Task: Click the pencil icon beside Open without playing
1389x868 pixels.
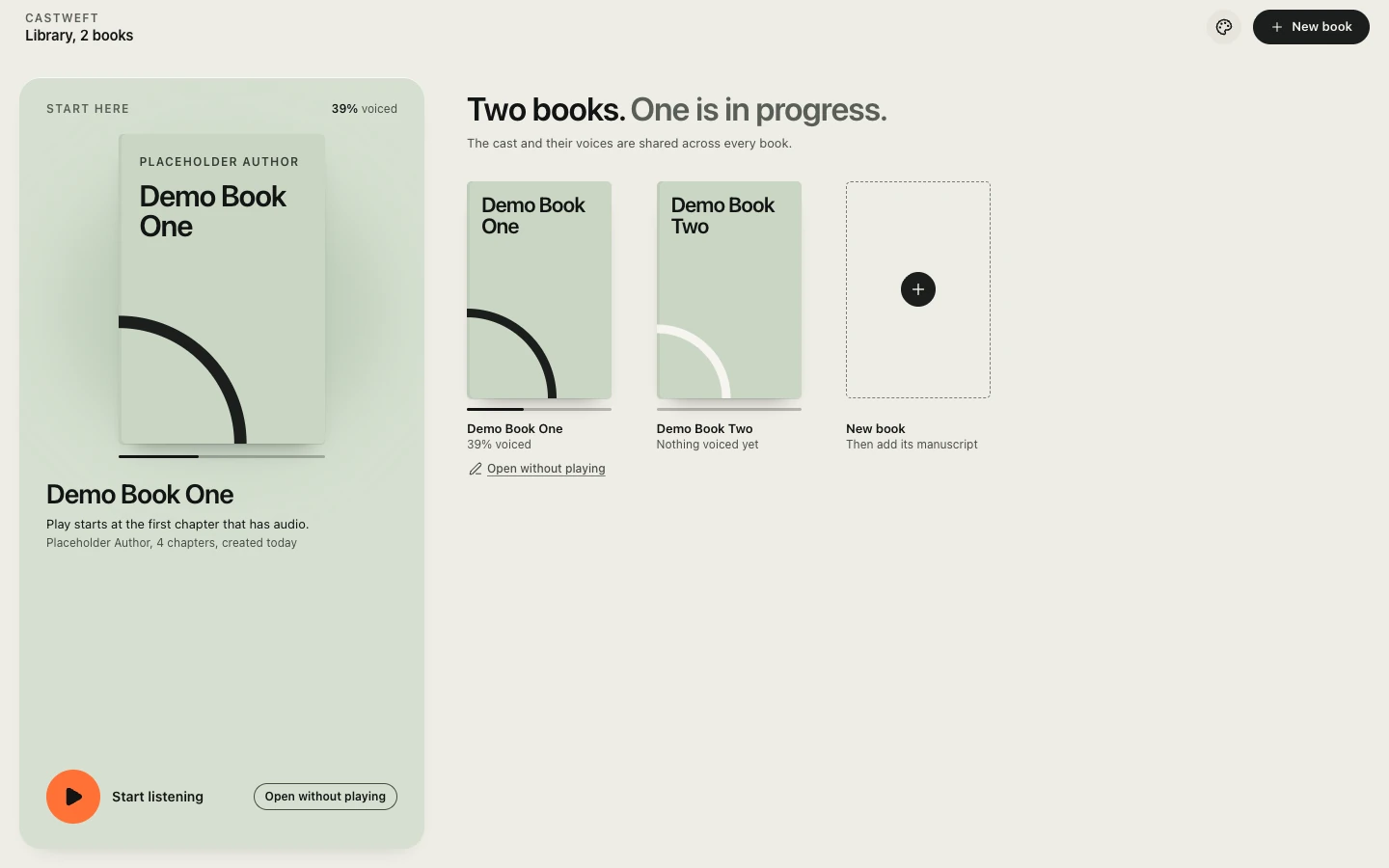Action: pyautogui.click(x=476, y=469)
